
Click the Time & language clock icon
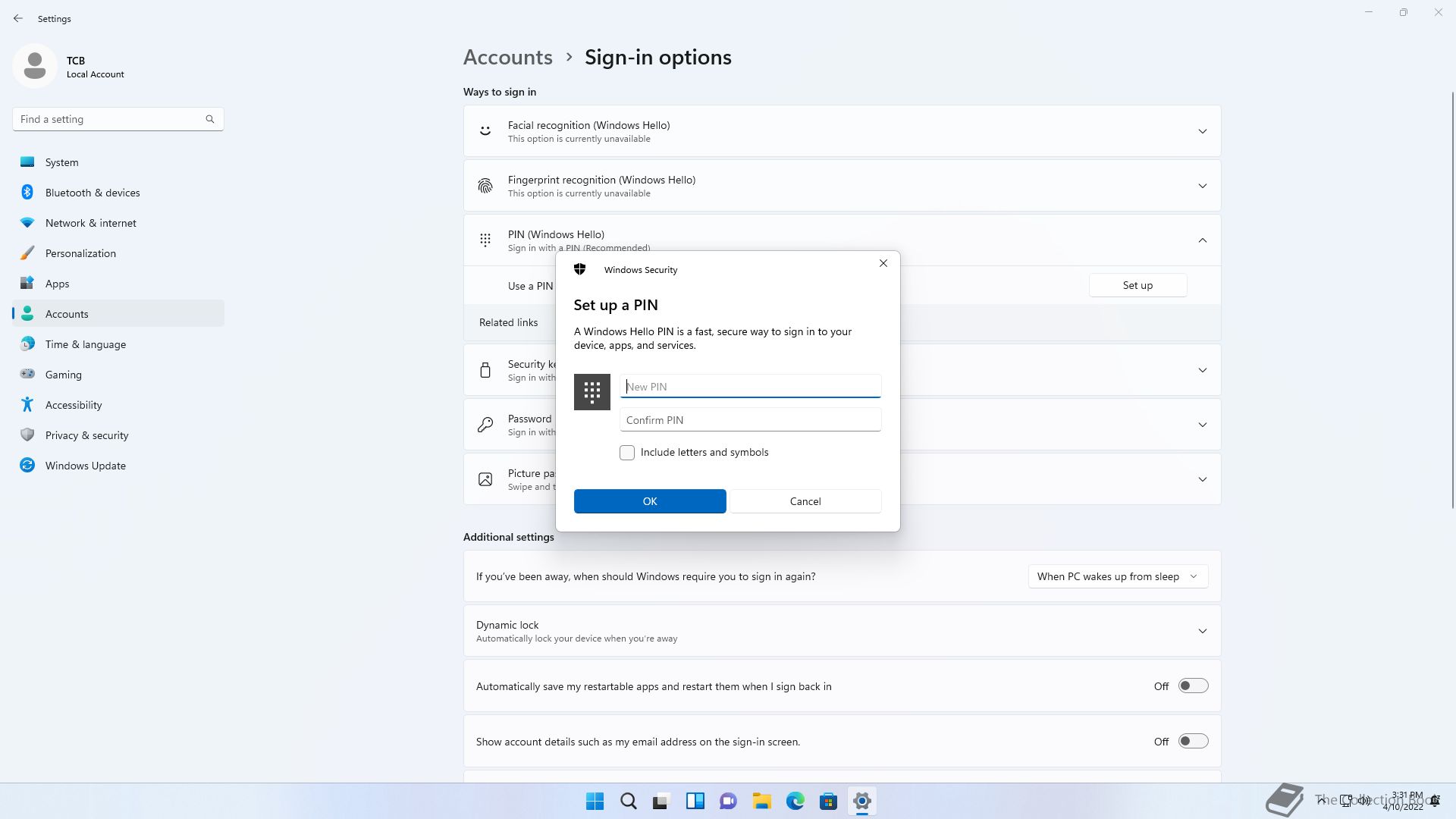coord(27,344)
